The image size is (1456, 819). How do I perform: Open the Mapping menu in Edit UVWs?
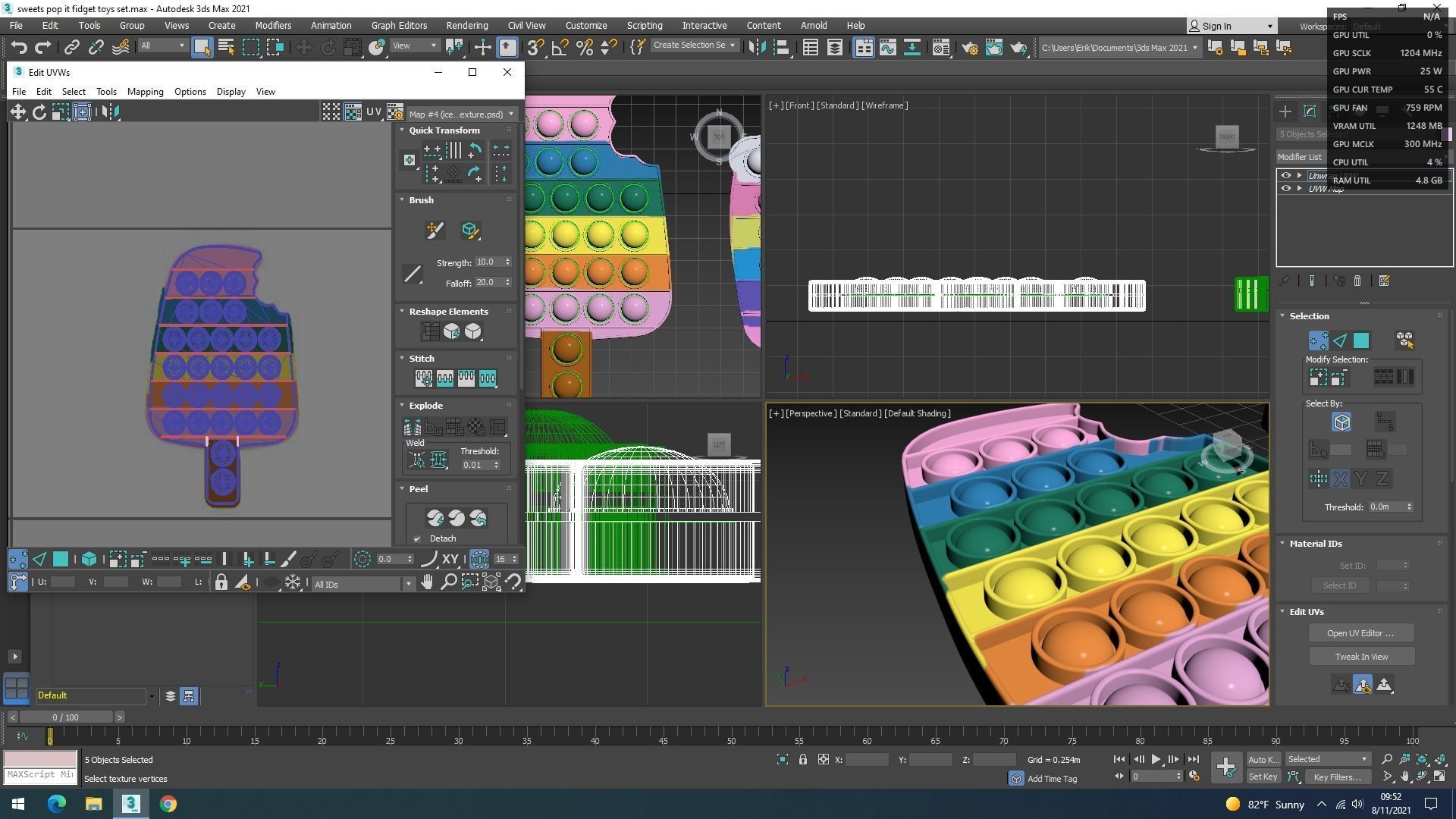coord(145,92)
